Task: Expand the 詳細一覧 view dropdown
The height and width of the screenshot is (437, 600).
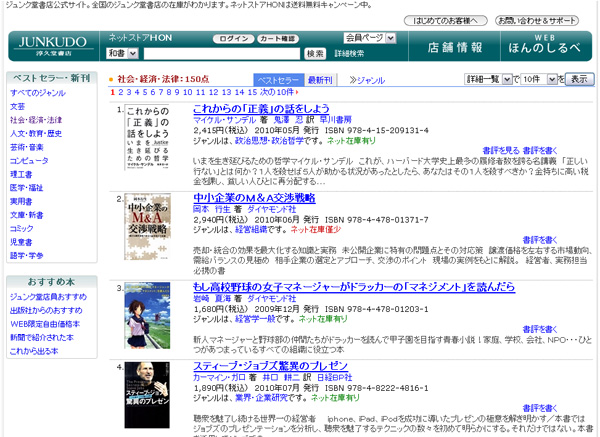Action: pyautogui.click(x=488, y=79)
